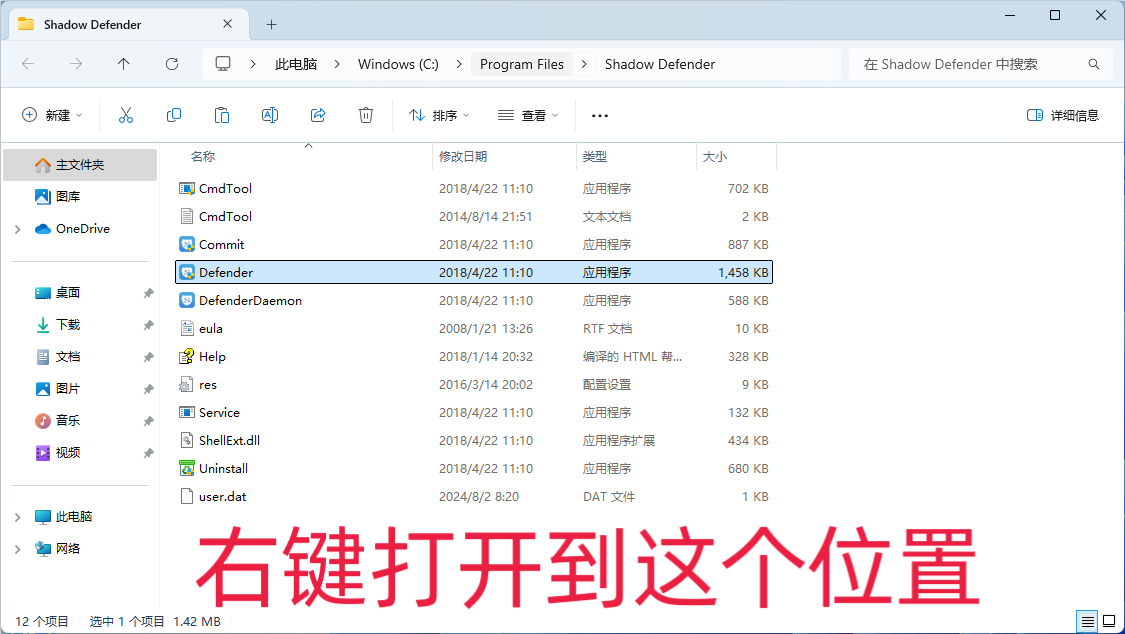Screen dimensions: 1125x634
Task: Minimize the File Explorer window
Action: point(1010,15)
